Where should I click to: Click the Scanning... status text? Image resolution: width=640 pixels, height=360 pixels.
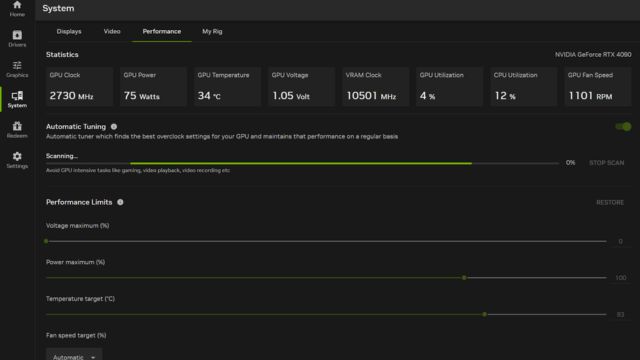[62, 156]
